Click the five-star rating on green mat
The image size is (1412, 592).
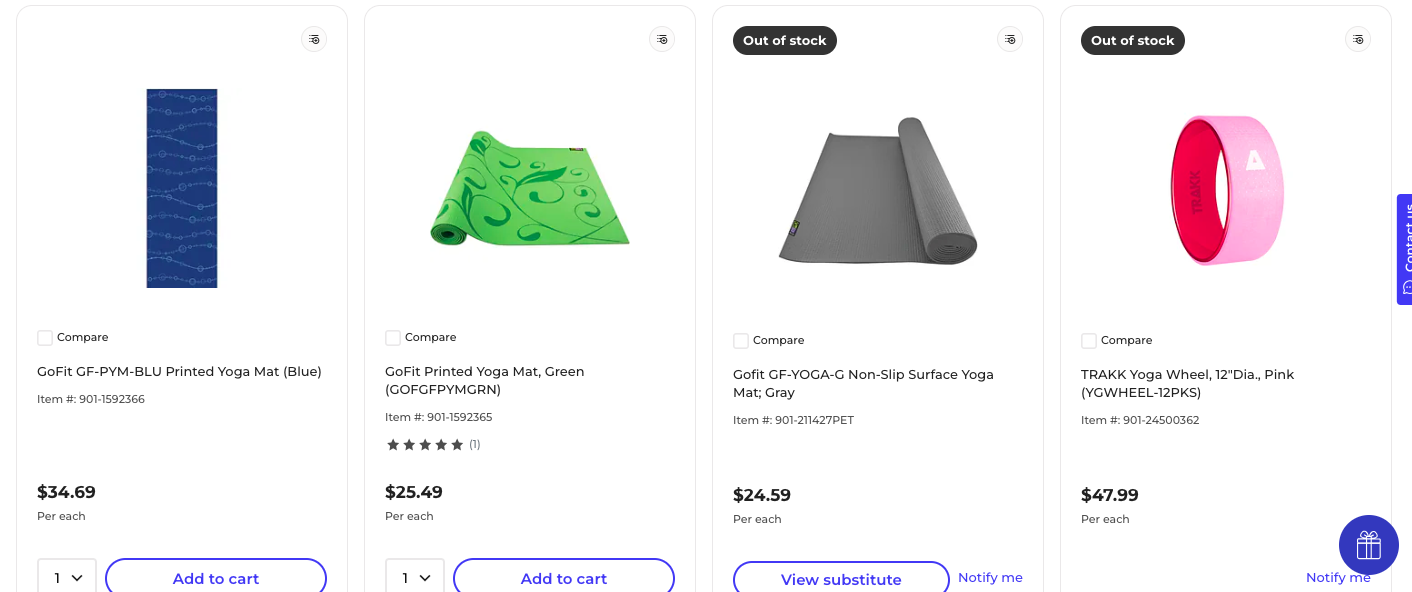(425, 444)
